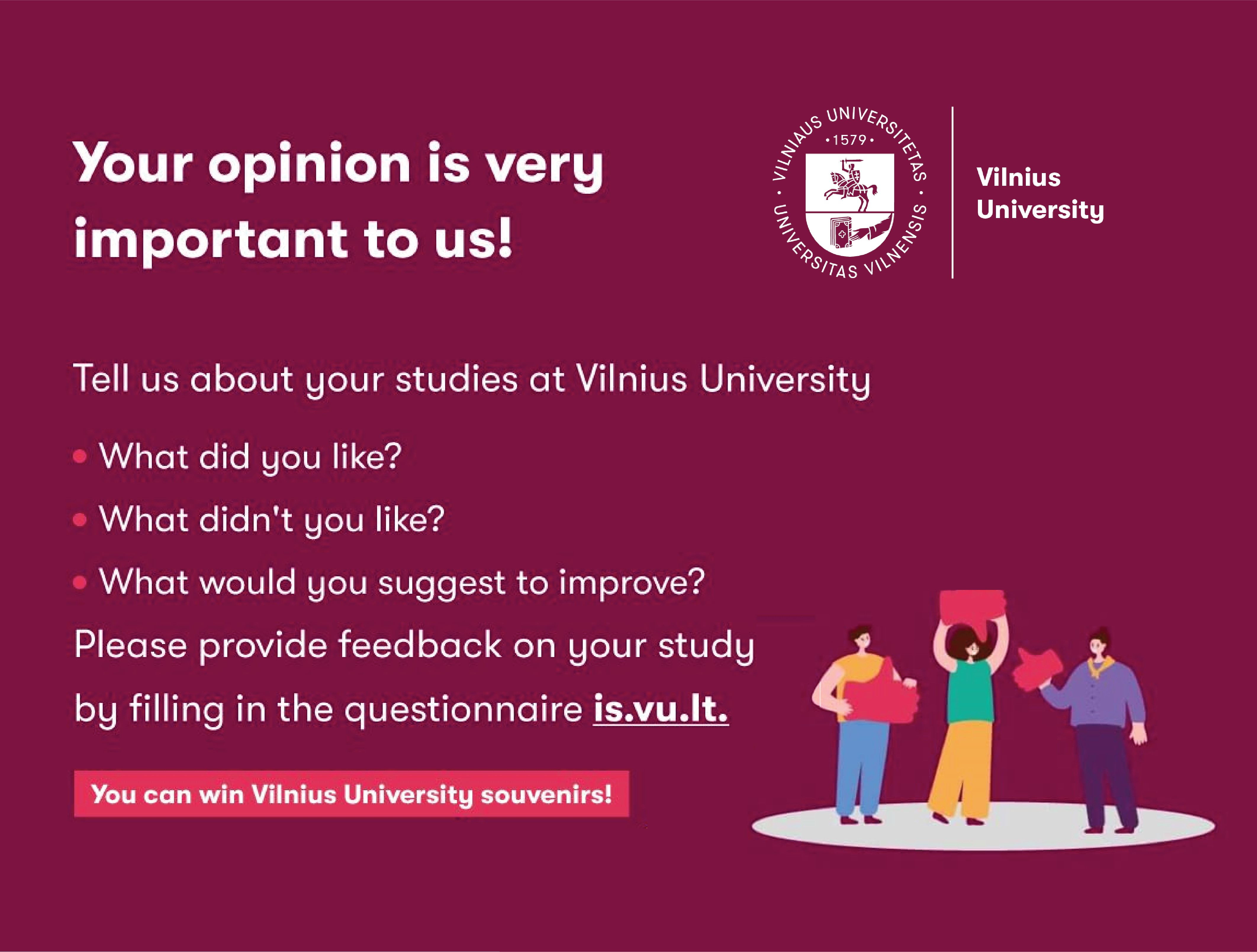Click the vertical divider line next to logo

pyautogui.click(x=952, y=193)
